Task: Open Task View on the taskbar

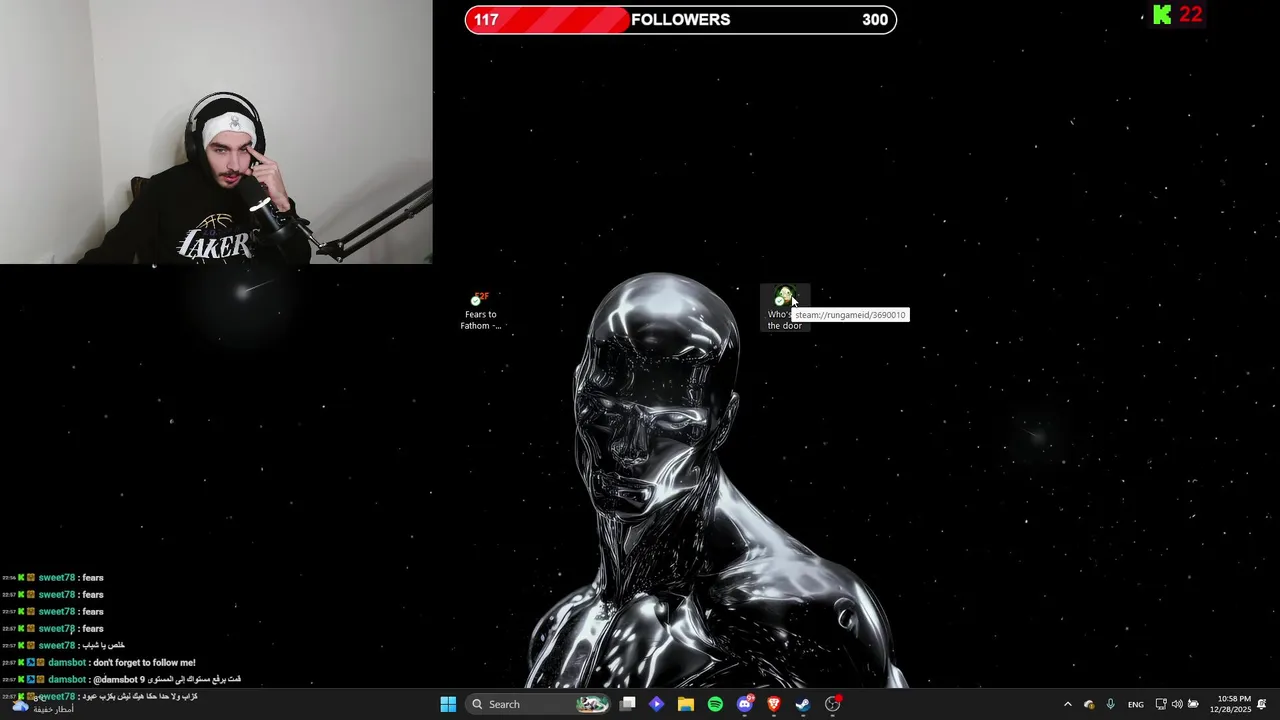Action: [628, 704]
